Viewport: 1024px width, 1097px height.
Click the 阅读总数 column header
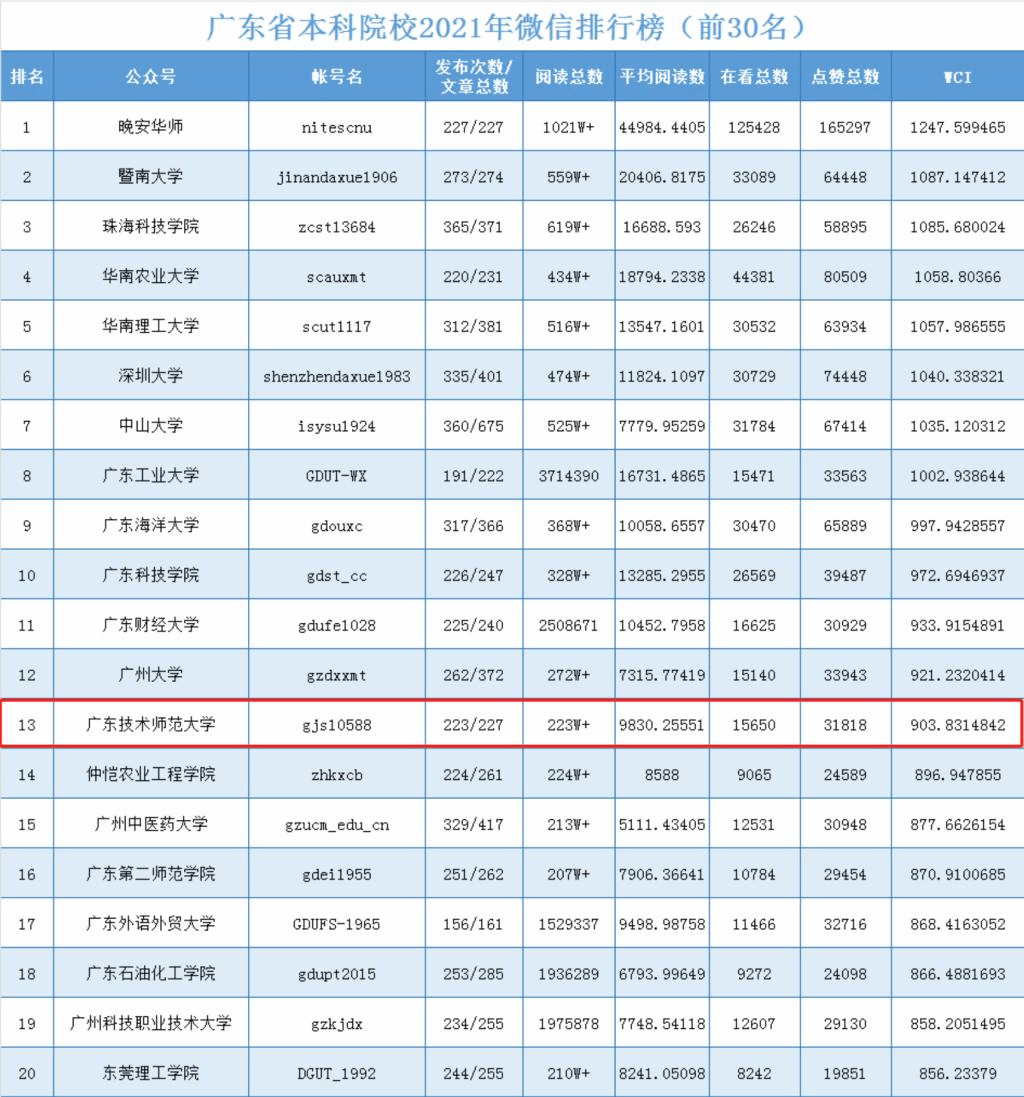(568, 77)
